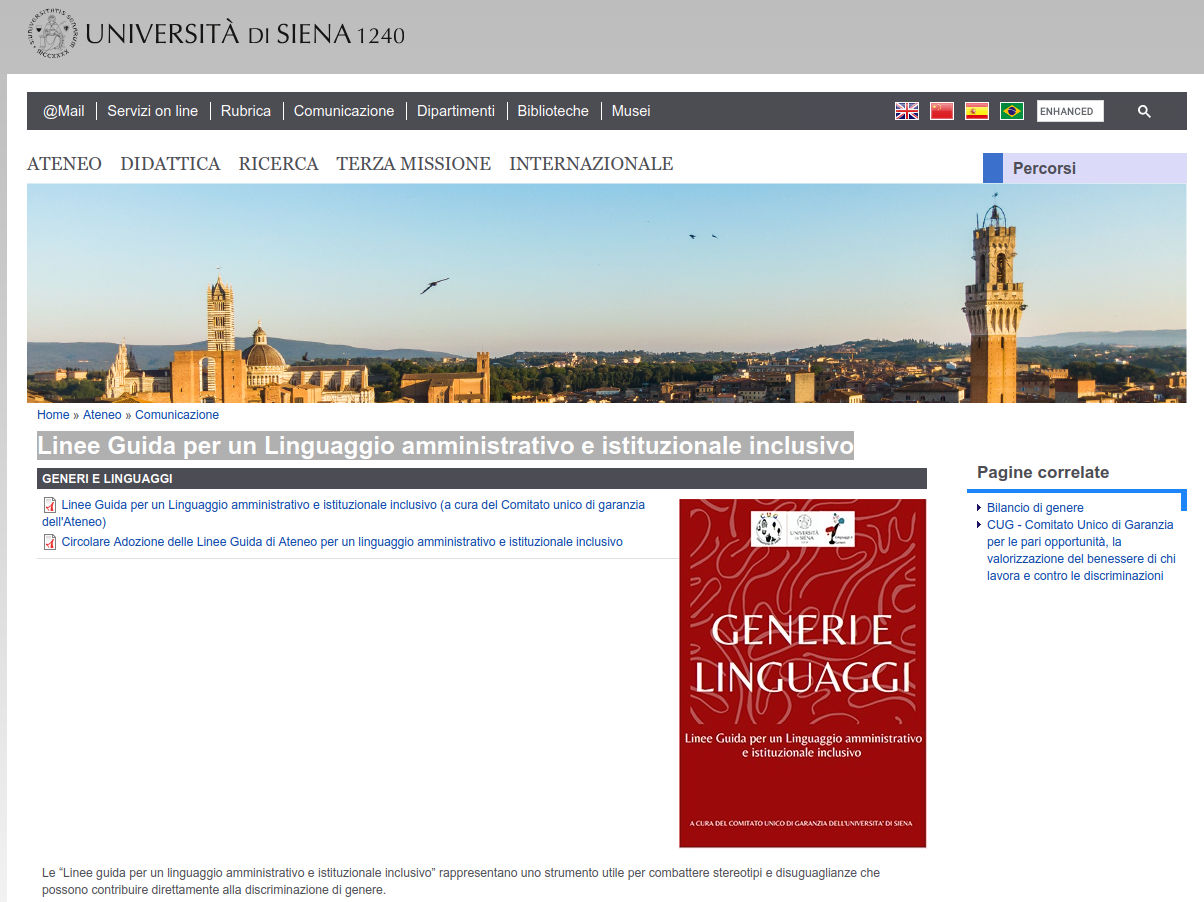Open search with the magnifier icon
The image size is (1204, 902).
pyautogui.click(x=1144, y=111)
